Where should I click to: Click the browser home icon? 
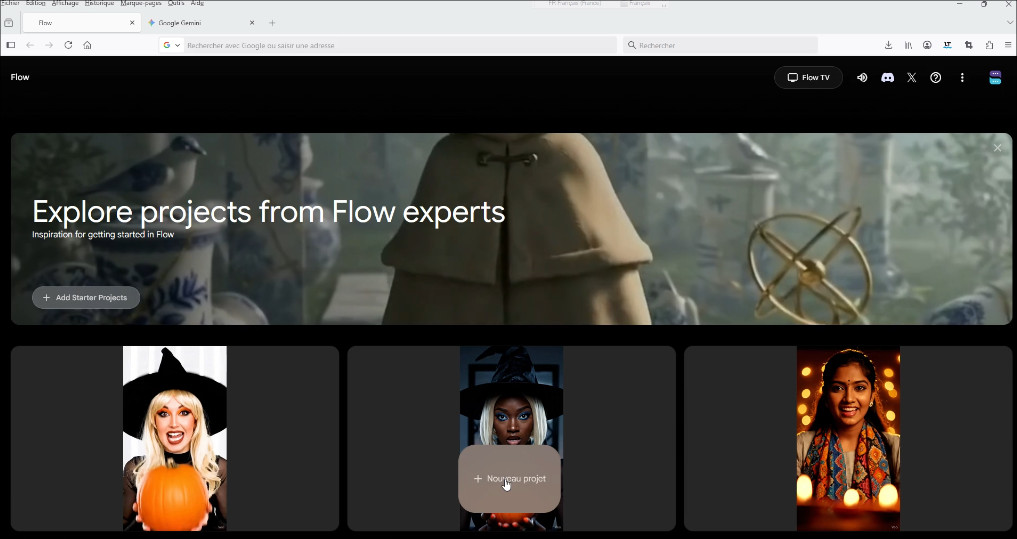pyautogui.click(x=88, y=45)
